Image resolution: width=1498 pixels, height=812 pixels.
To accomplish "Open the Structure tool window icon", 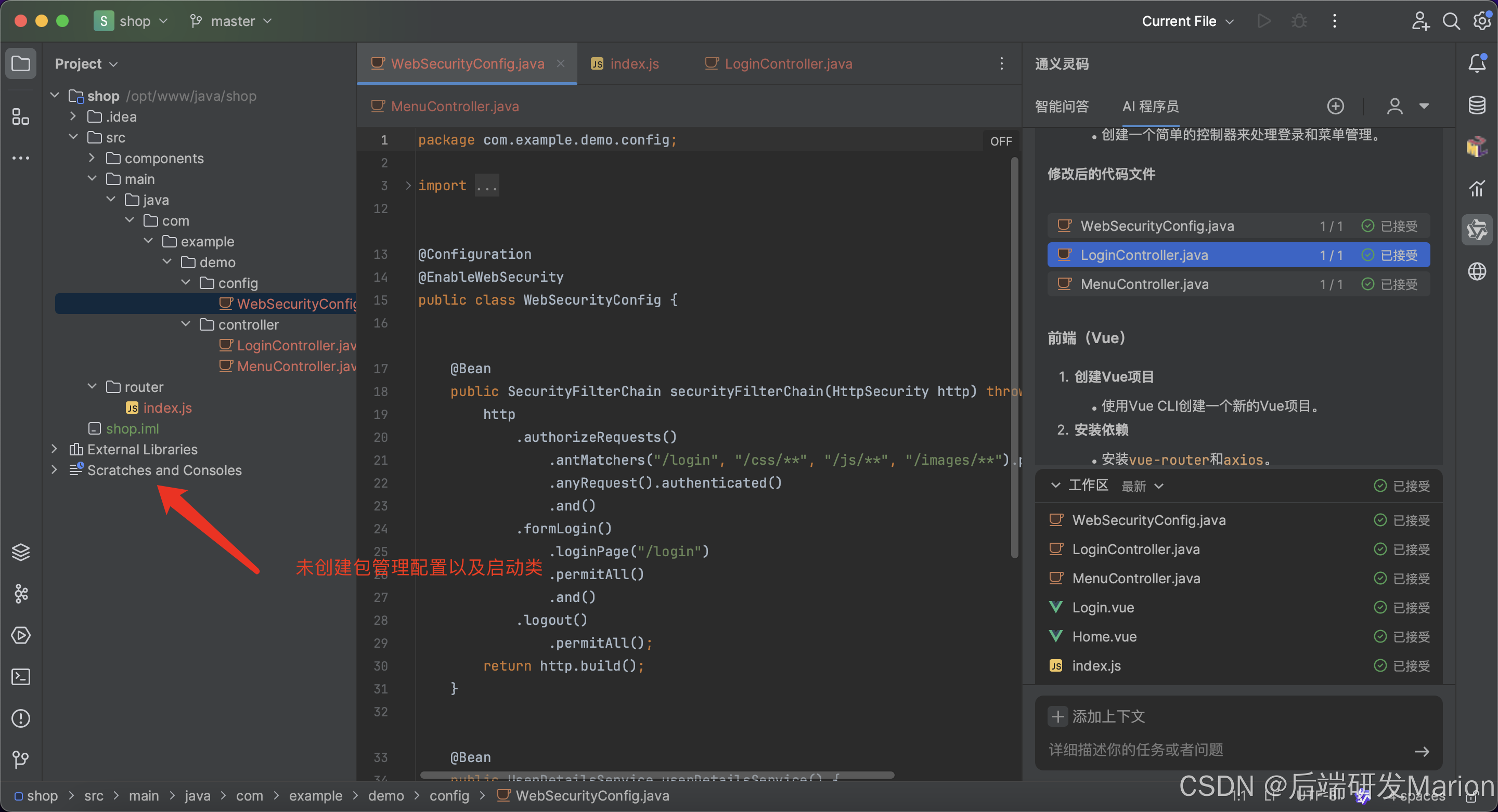I will pyautogui.click(x=20, y=117).
